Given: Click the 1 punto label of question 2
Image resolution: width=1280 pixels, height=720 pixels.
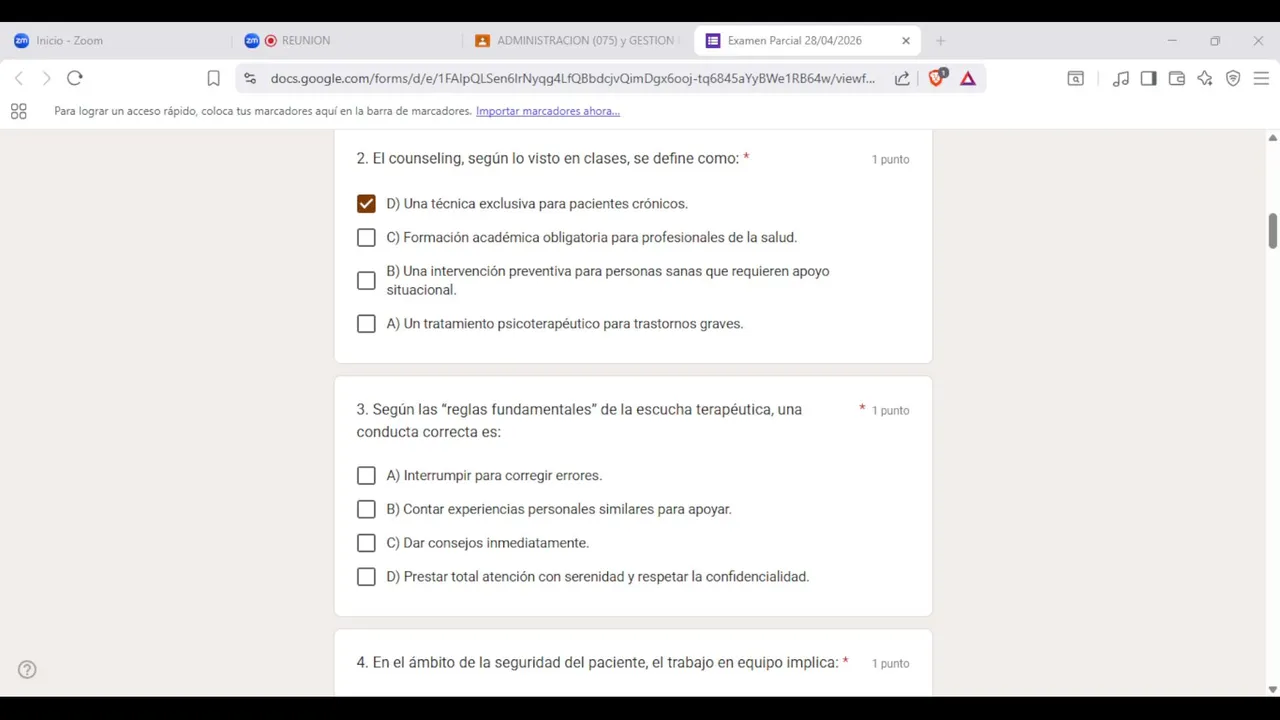Looking at the screenshot, I should (890, 160).
